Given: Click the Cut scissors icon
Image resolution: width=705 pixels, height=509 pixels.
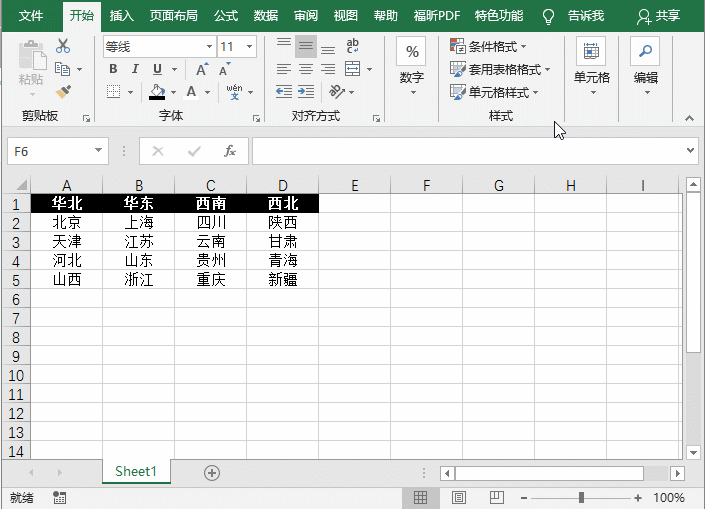Looking at the screenshot, I should pyautogui.click(x=63, y=46).
